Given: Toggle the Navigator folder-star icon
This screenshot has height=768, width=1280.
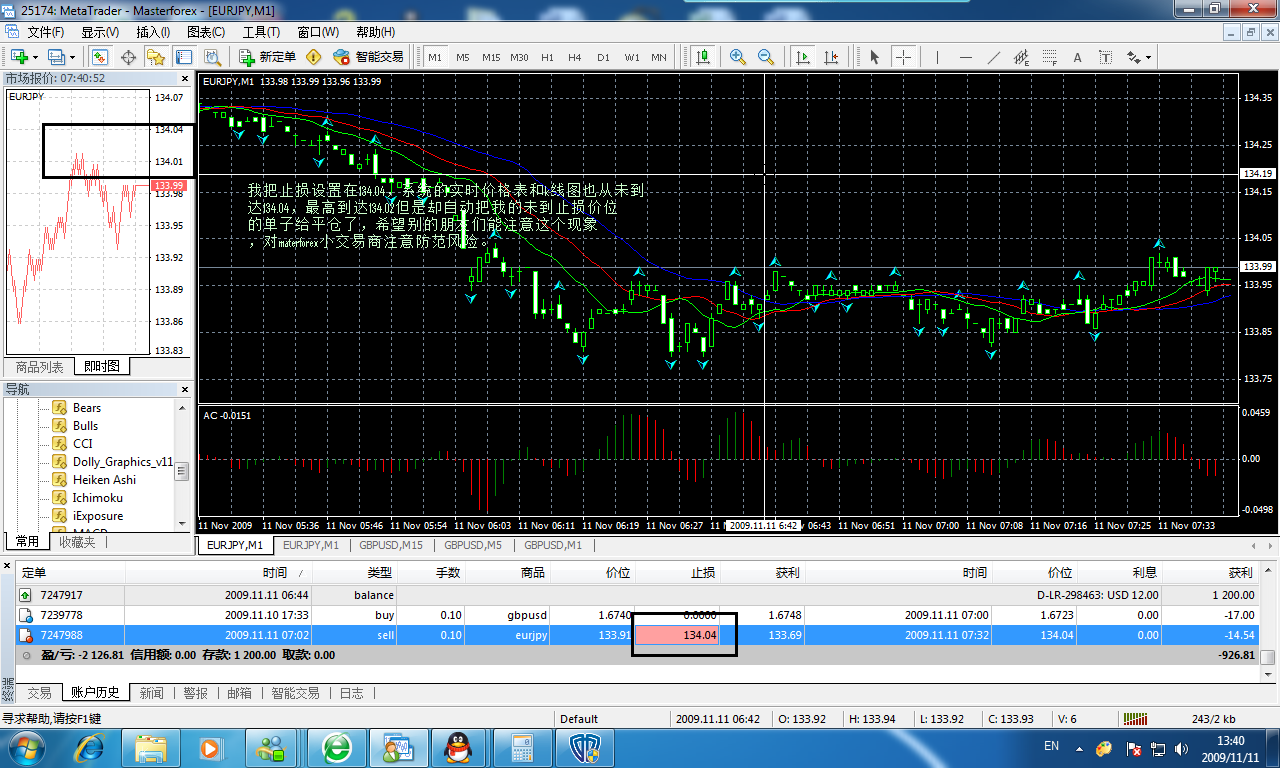Looking at the screenshot, I should [157, 57].
